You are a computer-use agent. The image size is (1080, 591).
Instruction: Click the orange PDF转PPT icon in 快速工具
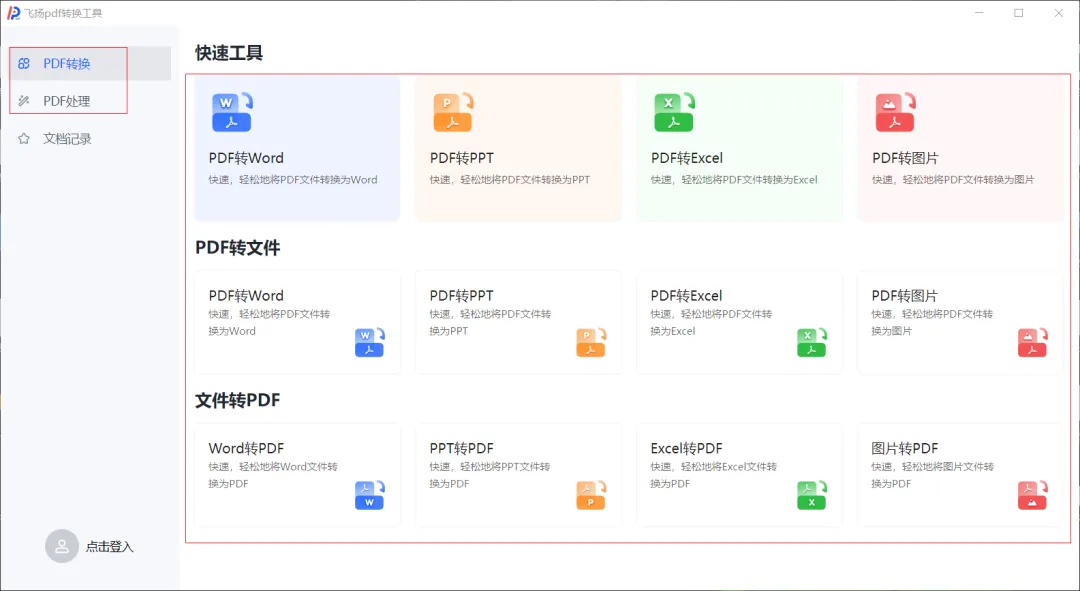click(x=452, y=113)
